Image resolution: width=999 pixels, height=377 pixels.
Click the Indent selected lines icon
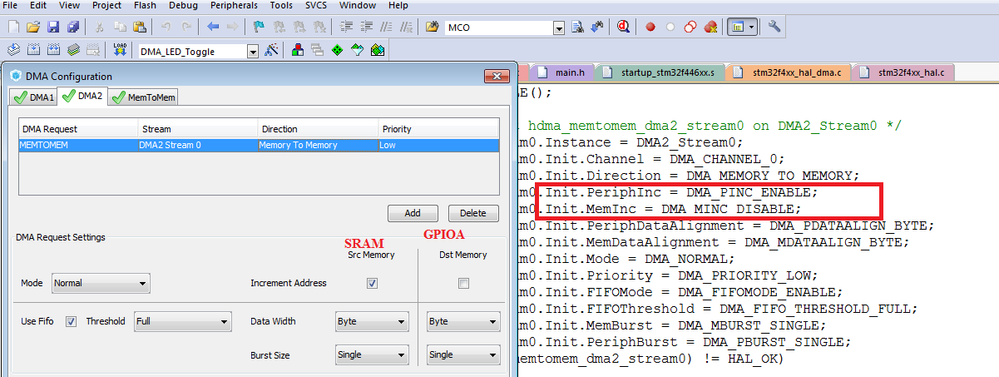pyautogui.click(x=346, y=27)
